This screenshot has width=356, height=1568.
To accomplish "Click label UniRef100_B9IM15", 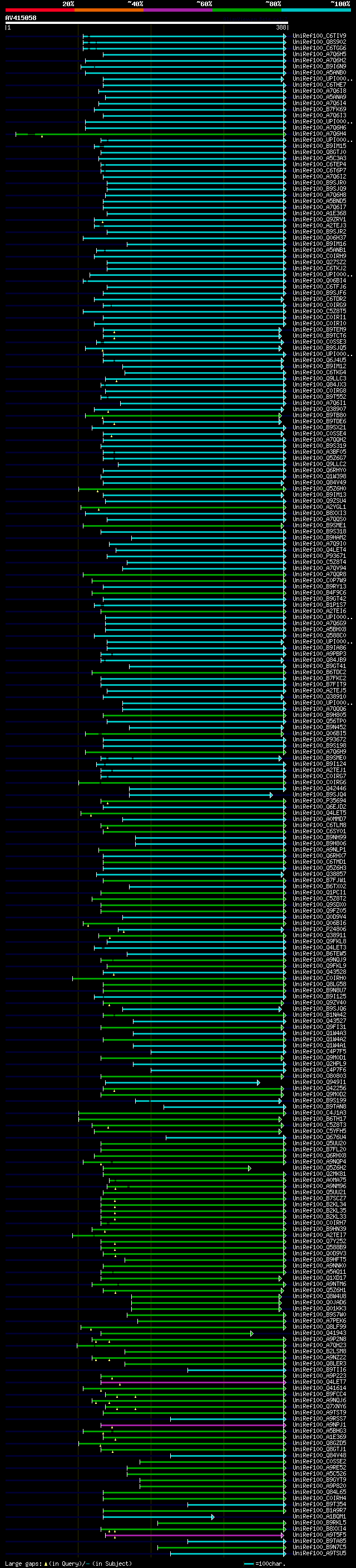I will [x=319, y=146].
